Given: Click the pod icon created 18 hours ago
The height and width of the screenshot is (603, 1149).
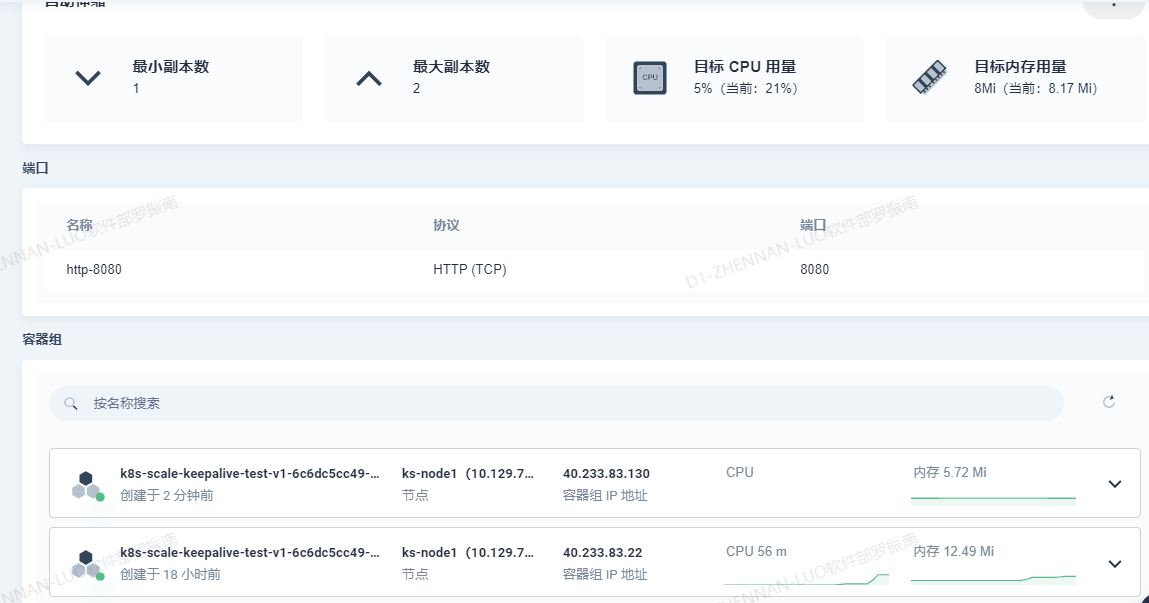Looking at the screenshot, I should click(87, 563).
